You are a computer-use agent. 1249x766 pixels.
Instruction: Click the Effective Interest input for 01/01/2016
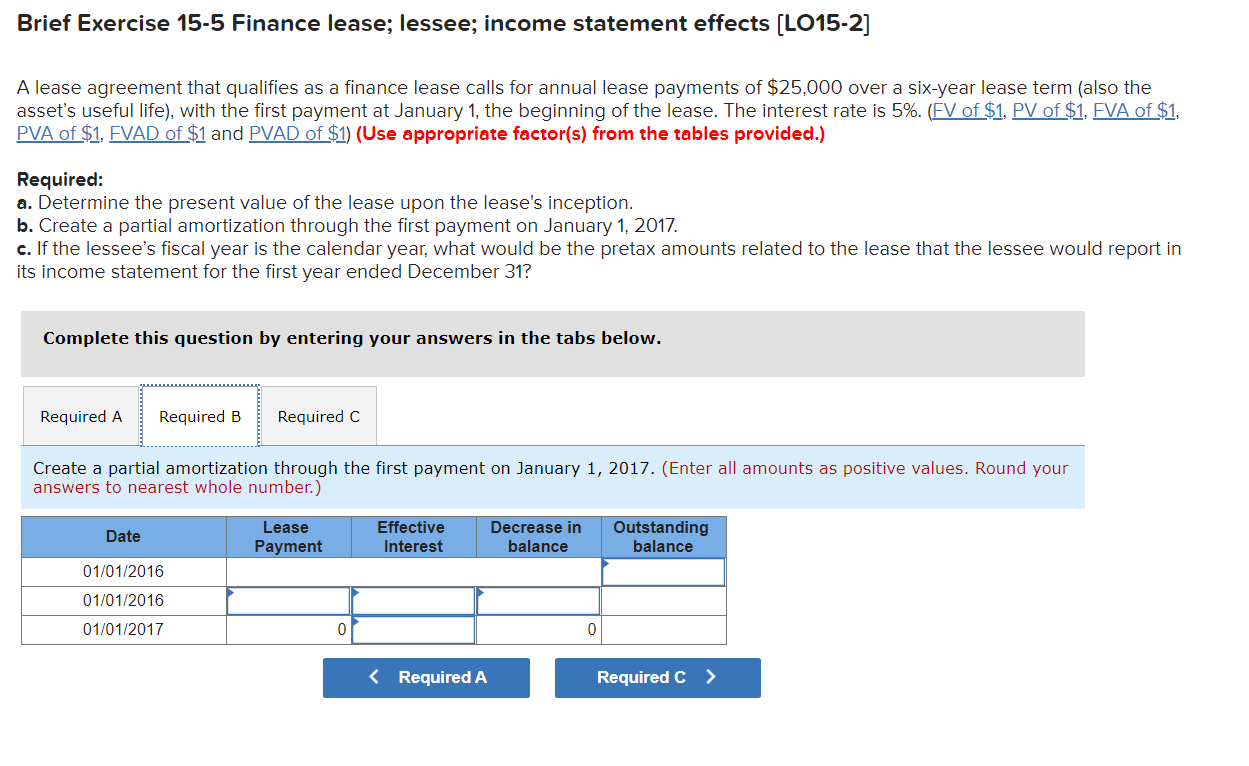point(412,600)
